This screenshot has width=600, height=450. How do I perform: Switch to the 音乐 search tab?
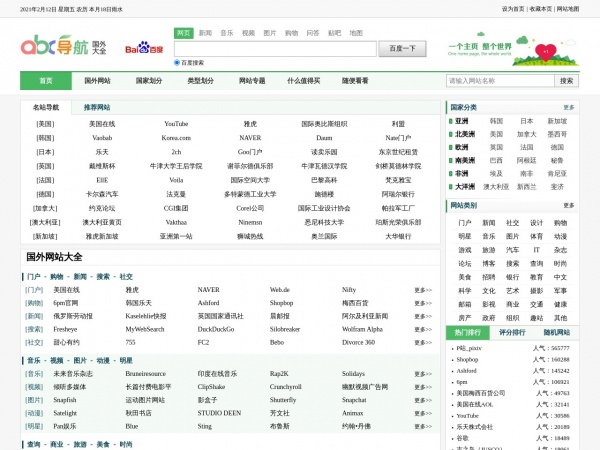[x=227, y=33]
